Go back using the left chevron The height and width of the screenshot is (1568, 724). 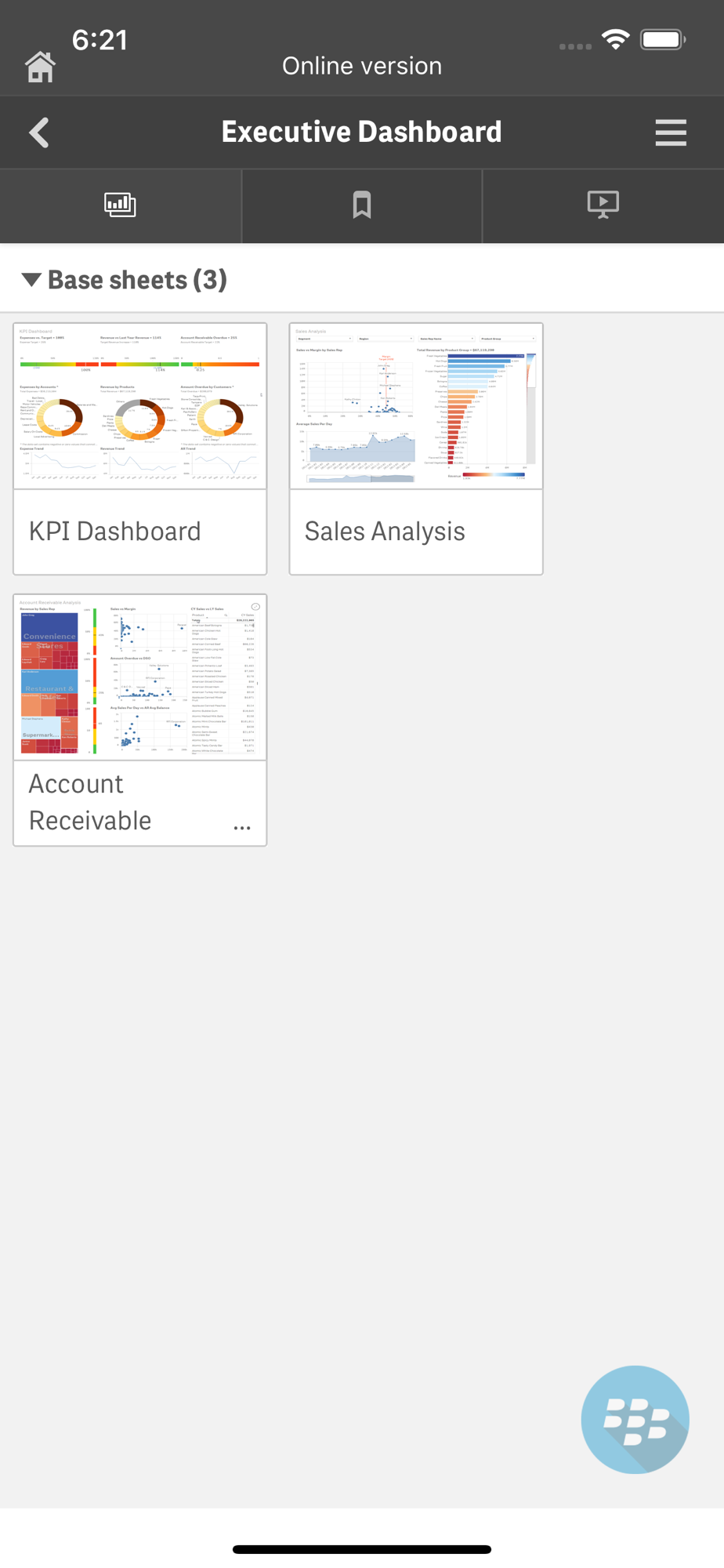pyautogui.click(x=39, y=132)
